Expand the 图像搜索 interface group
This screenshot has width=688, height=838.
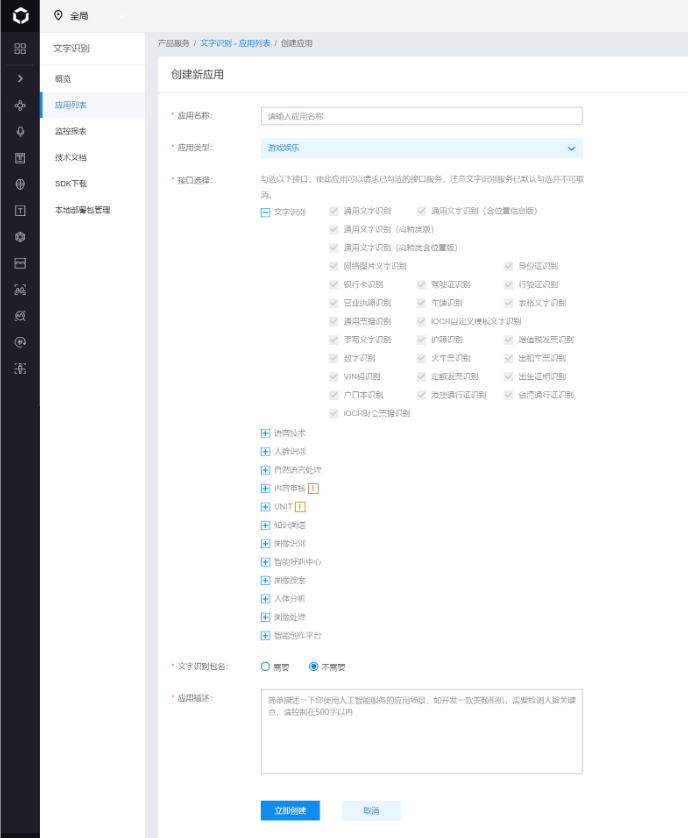pos(265,580)
